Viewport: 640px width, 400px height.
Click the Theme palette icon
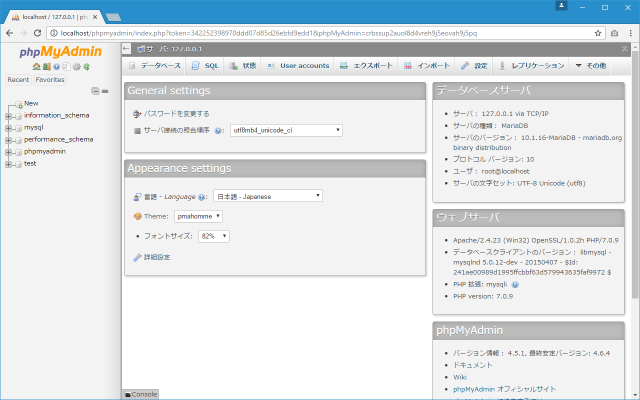(x=138, y=216)
